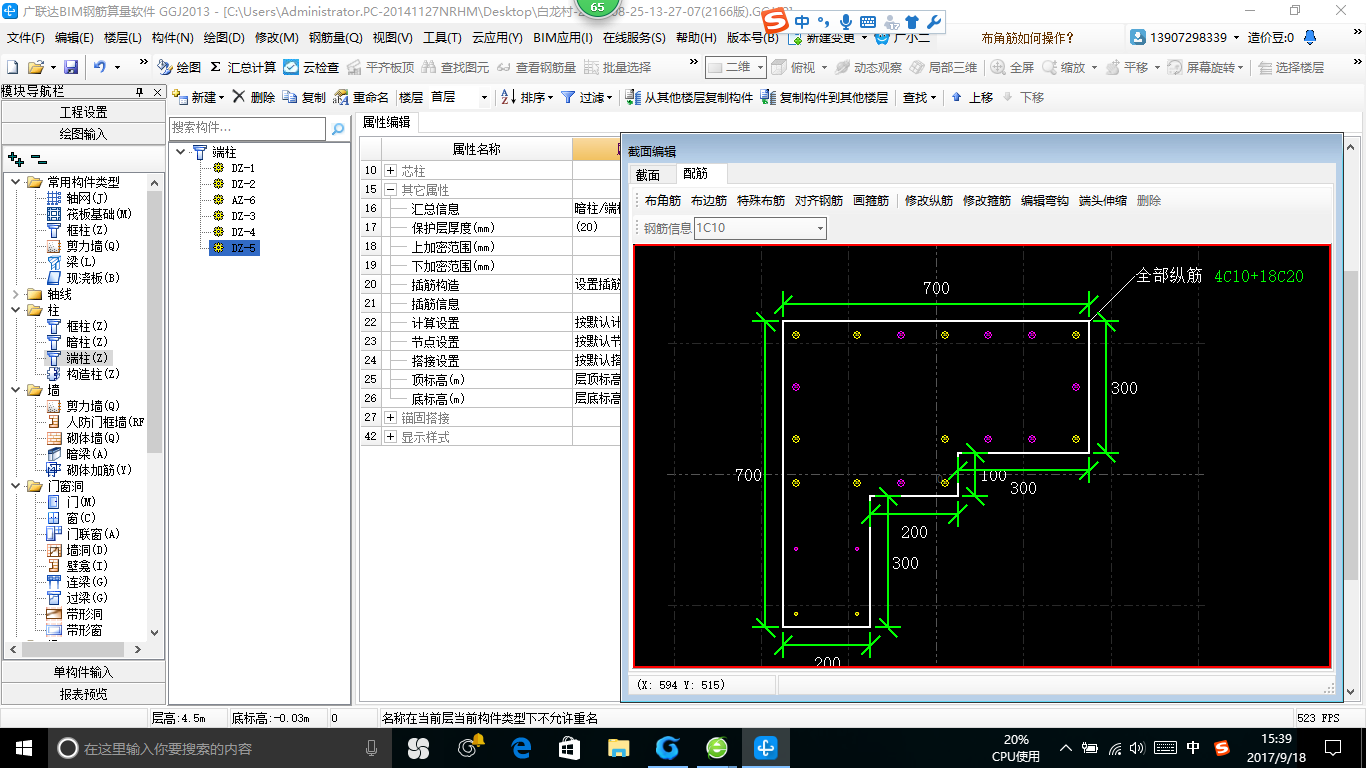This screenshot has height=768, width=1366.
Task: Click 画箍筋 draw stirrup tool
Action: 871,201
